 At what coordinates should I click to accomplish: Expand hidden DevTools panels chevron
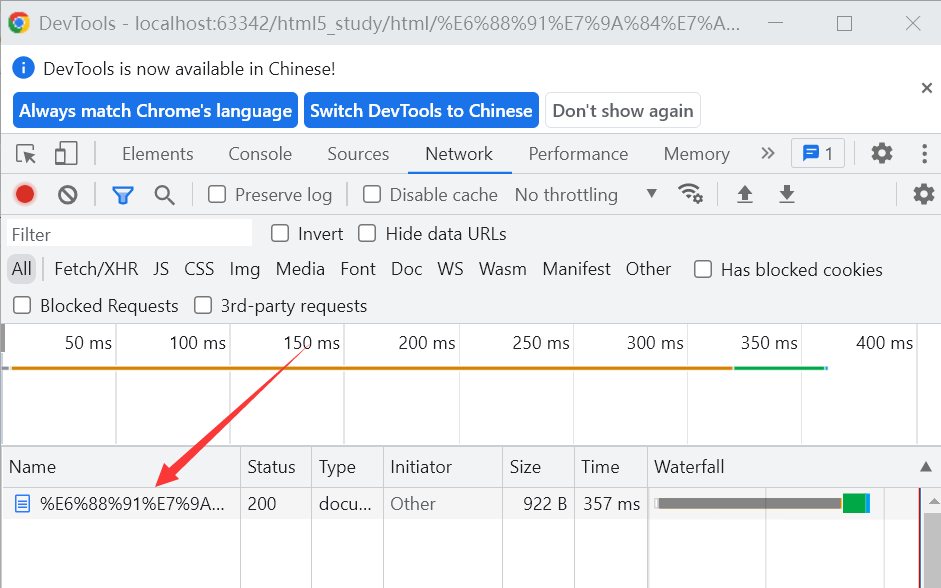(x=767, y=153)
